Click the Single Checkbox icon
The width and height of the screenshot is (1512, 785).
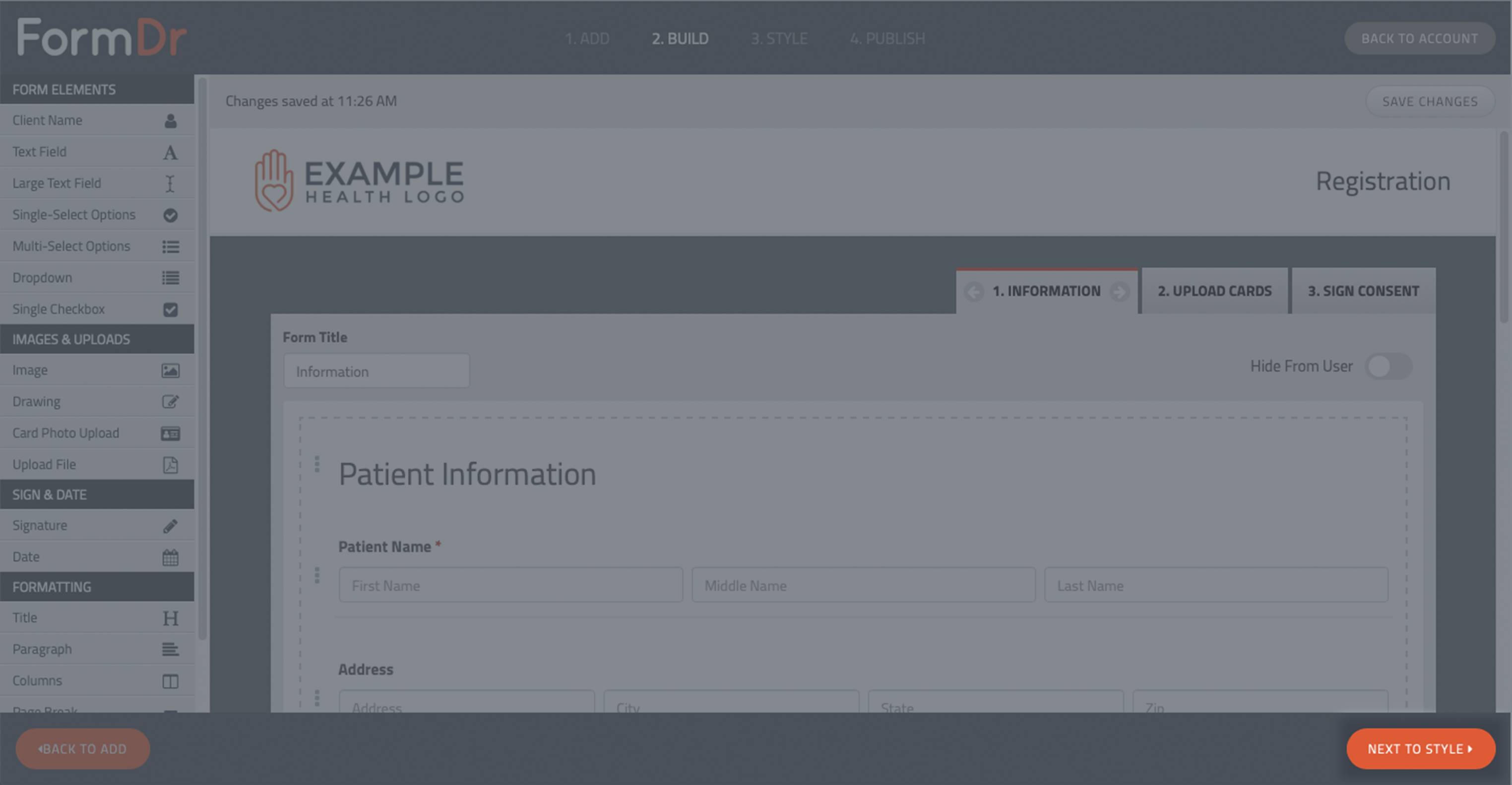170,310
